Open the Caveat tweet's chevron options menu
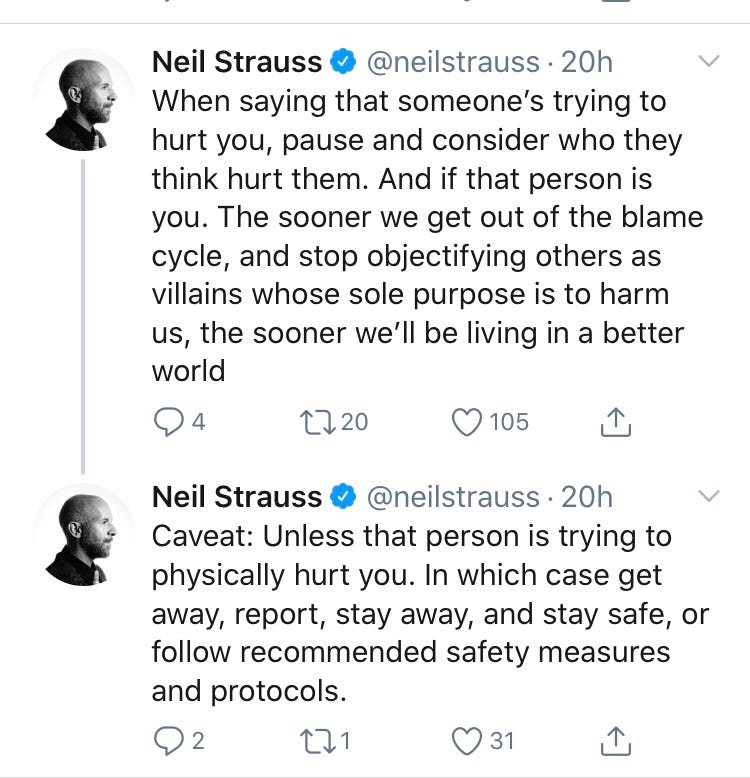Viewport: 750px width, 778px height. [x=708, y=496]
